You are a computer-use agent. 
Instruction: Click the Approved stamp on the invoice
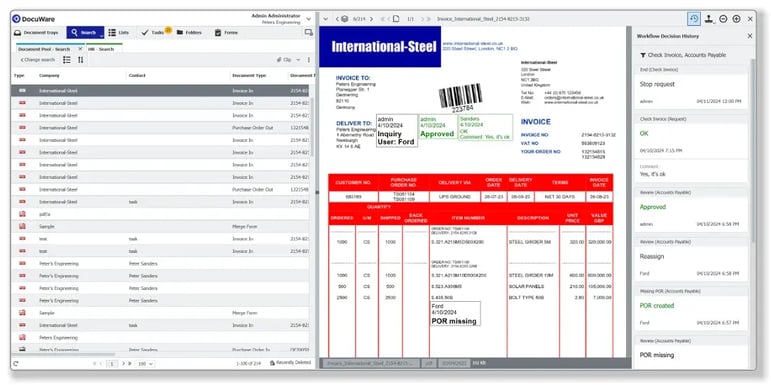pyautogui.click(x=437, y=127)
